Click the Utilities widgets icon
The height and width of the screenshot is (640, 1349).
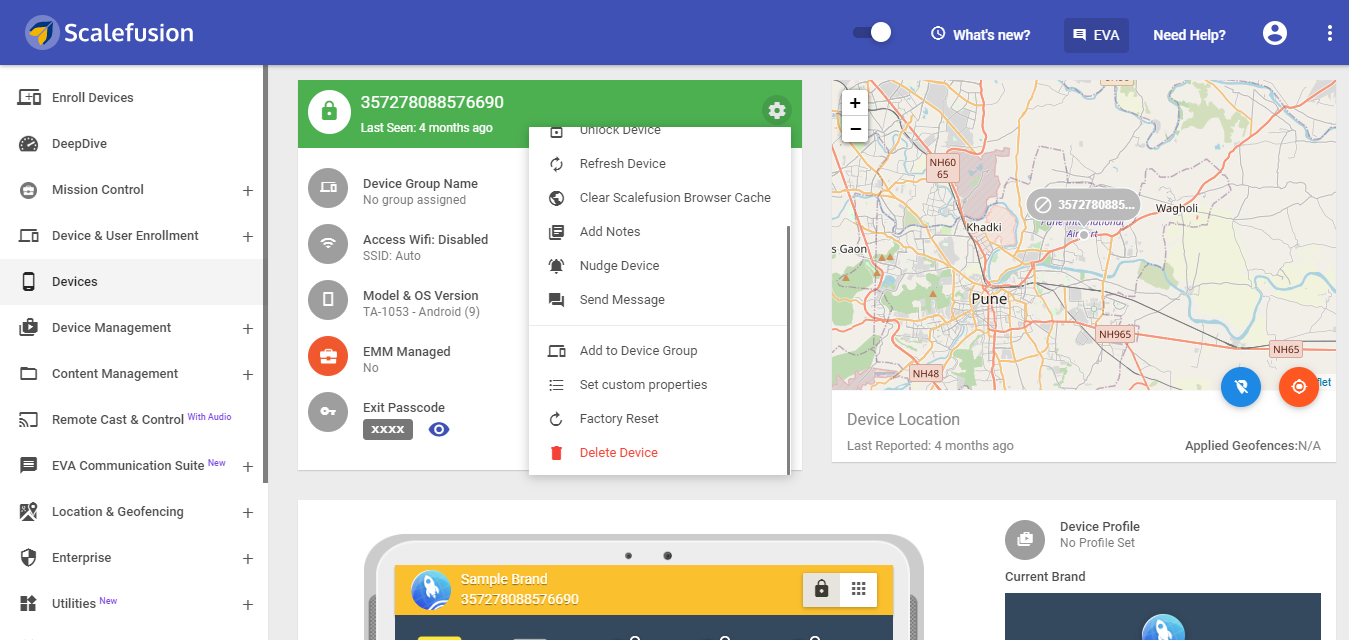[x=29, y=604]
